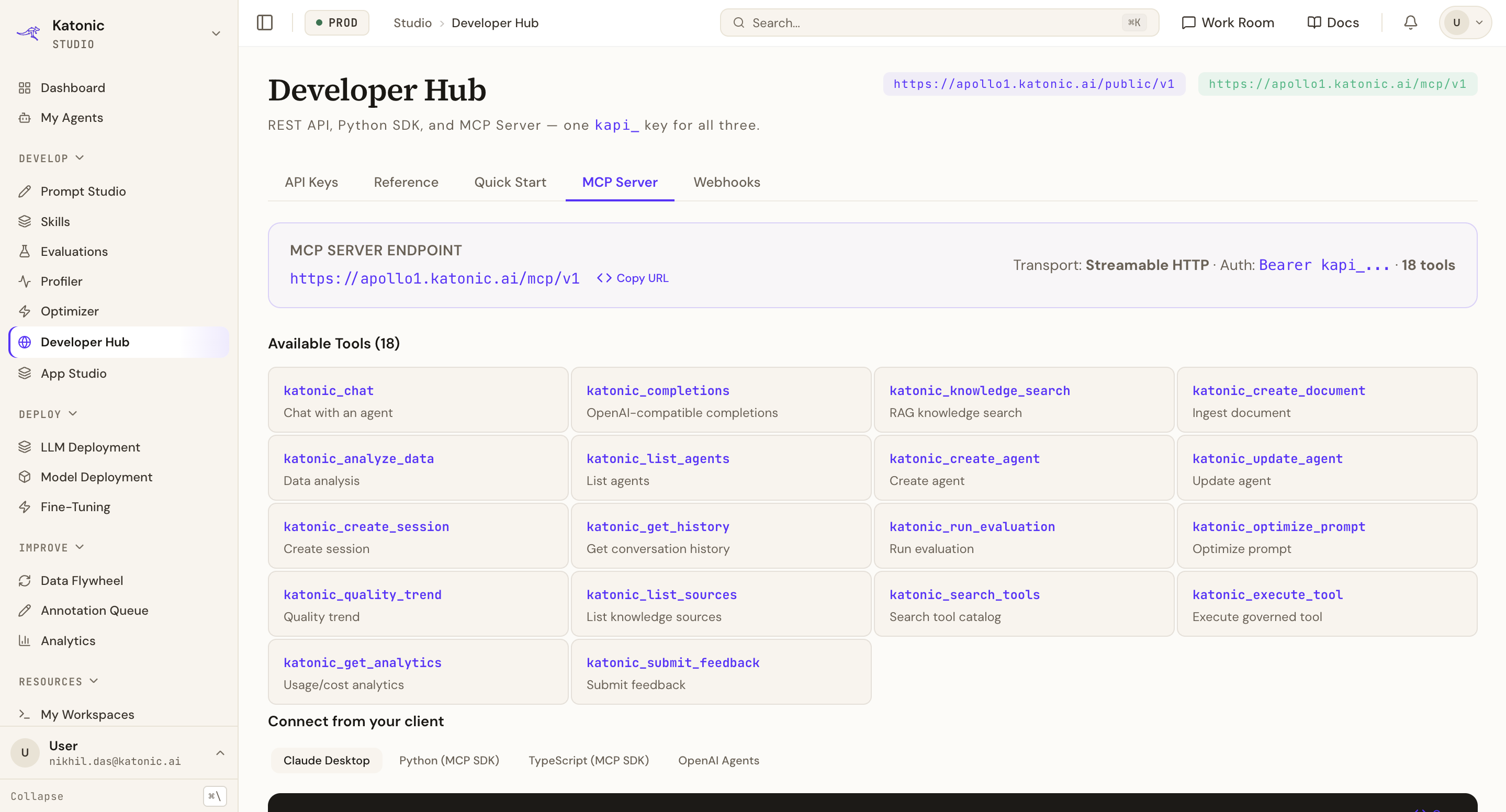1506x812 pixels.
Task: Click the Model Deployment cube icon
Action: [x=25, y=477]
